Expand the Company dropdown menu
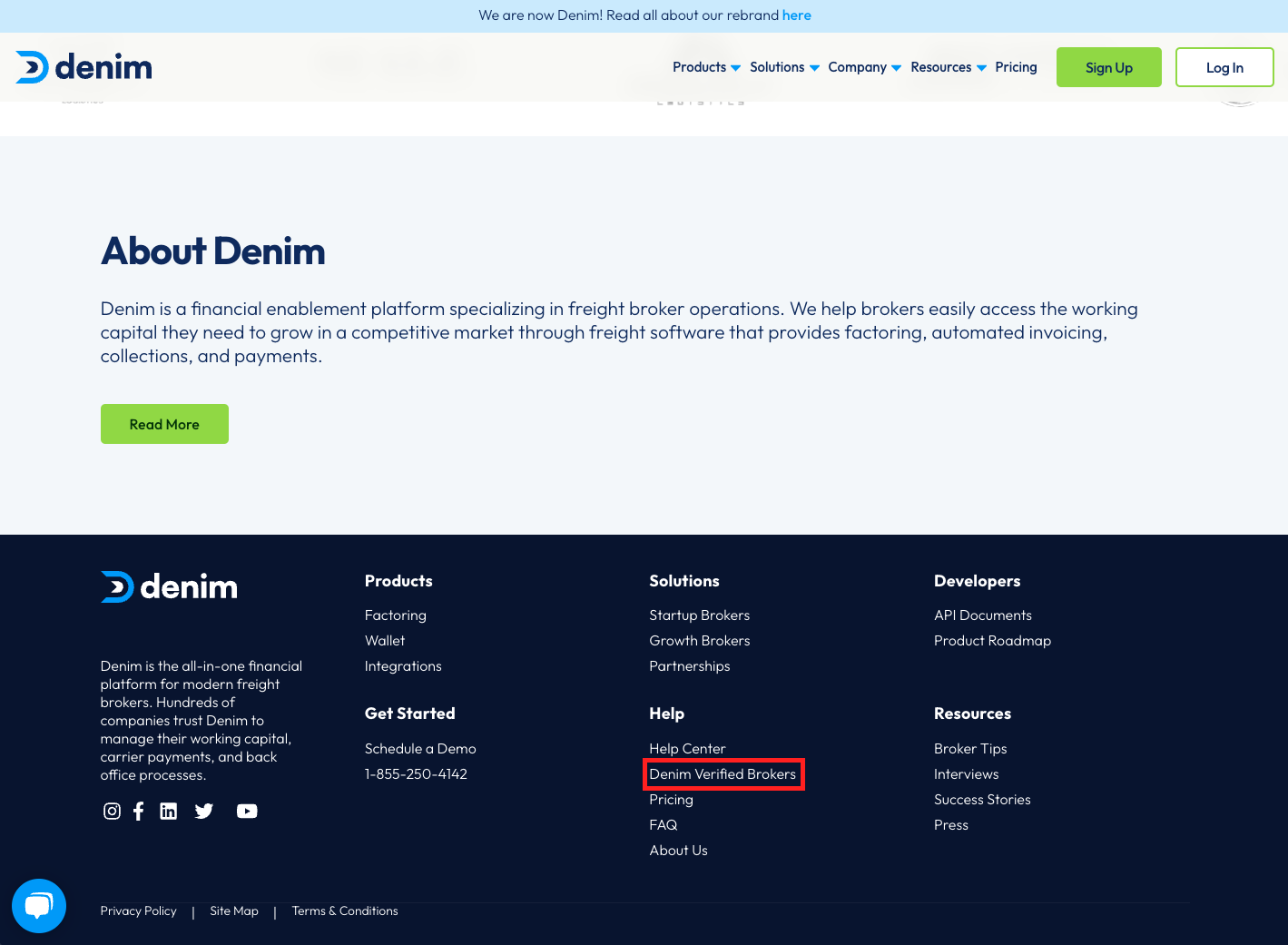Image resolution: width=1288 pixels, height=945 pixels. tap(864, 67)
